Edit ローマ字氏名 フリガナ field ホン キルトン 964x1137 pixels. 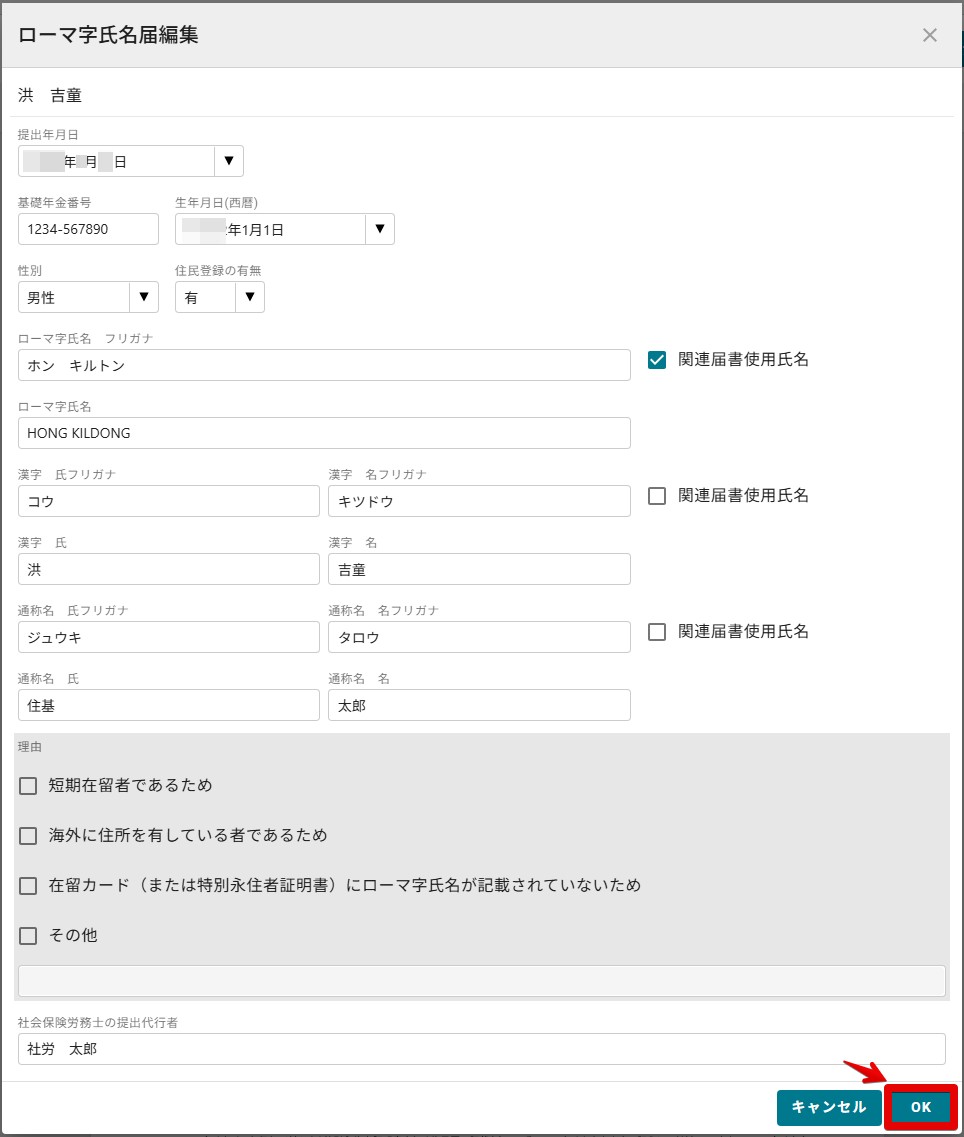click(x=324, y=365)
